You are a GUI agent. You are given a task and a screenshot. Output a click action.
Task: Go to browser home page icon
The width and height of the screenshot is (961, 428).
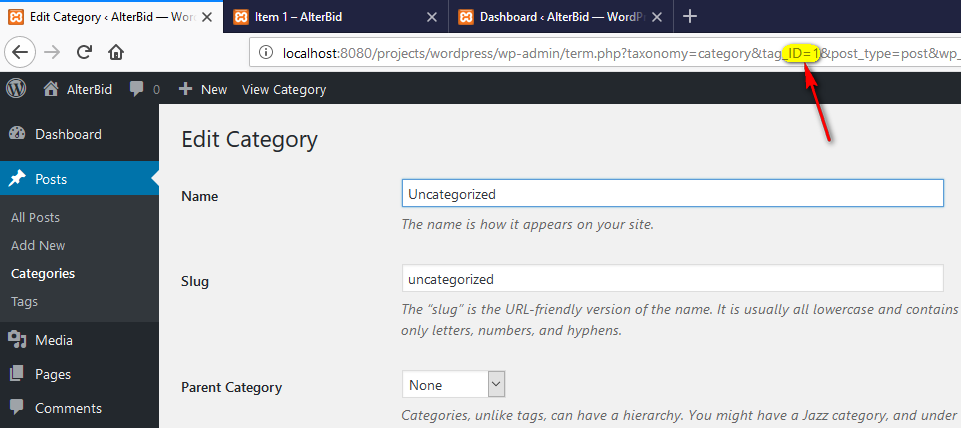[x=116, y=52]
